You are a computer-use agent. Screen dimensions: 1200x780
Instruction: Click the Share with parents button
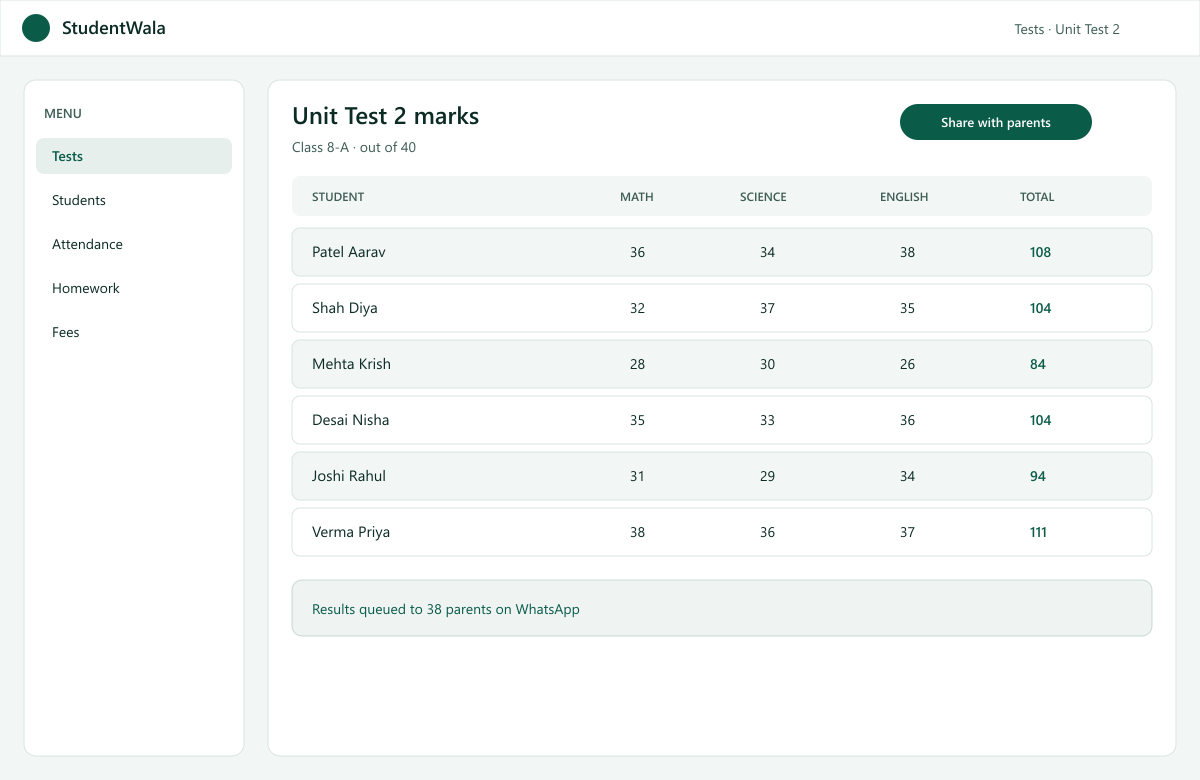pos(996,122)
